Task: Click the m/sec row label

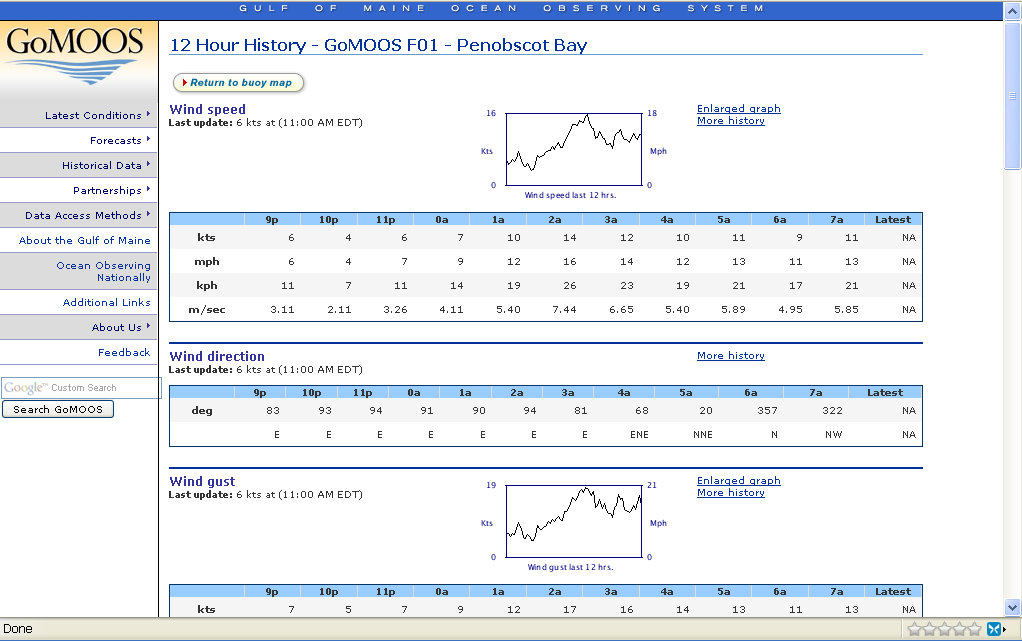Action: click(x=207, y=310)
